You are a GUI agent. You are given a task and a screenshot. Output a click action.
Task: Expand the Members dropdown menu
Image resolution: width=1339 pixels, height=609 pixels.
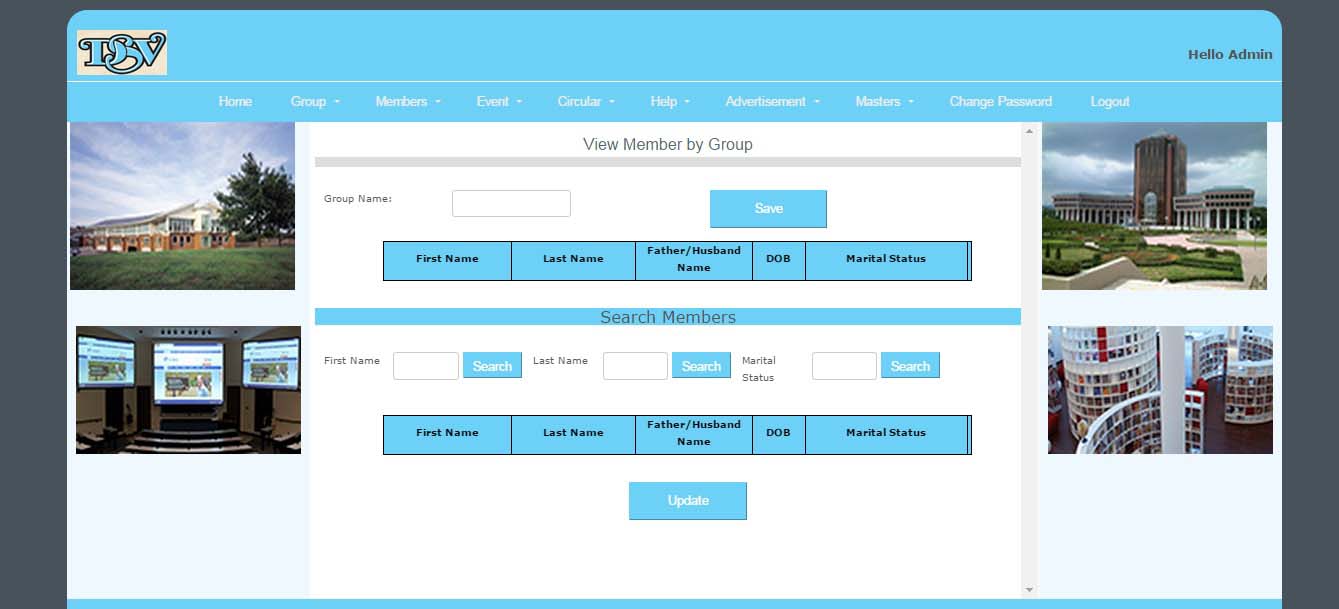coord(408,102)
